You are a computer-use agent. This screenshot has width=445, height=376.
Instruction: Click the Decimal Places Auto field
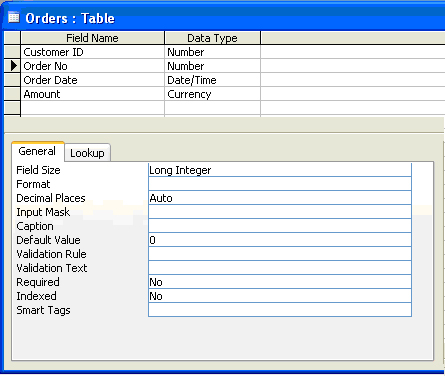pyautogui.click(x=280, y=198)
